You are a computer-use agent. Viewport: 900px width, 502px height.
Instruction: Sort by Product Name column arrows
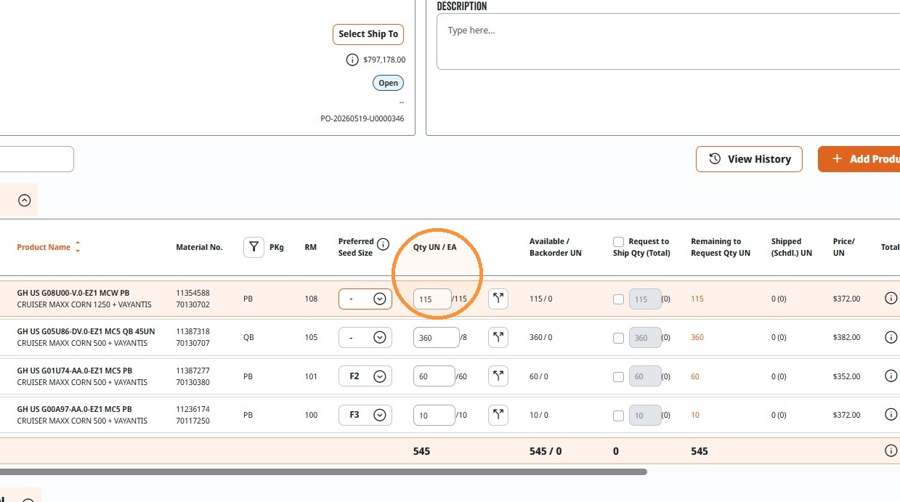click(x=77, y=247)
